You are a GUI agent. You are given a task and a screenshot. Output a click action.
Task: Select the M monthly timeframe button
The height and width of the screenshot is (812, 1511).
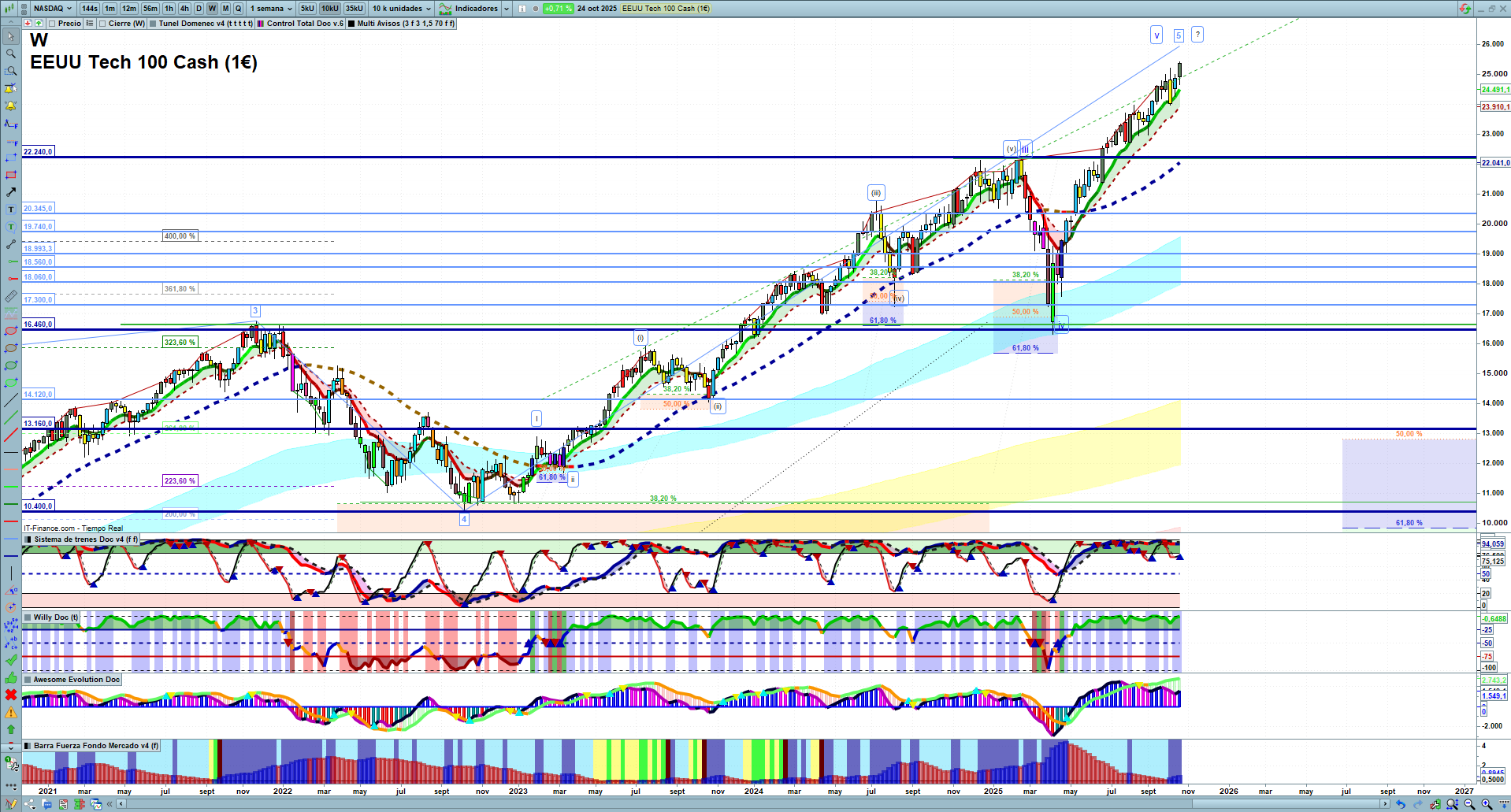tap(226, 9)
